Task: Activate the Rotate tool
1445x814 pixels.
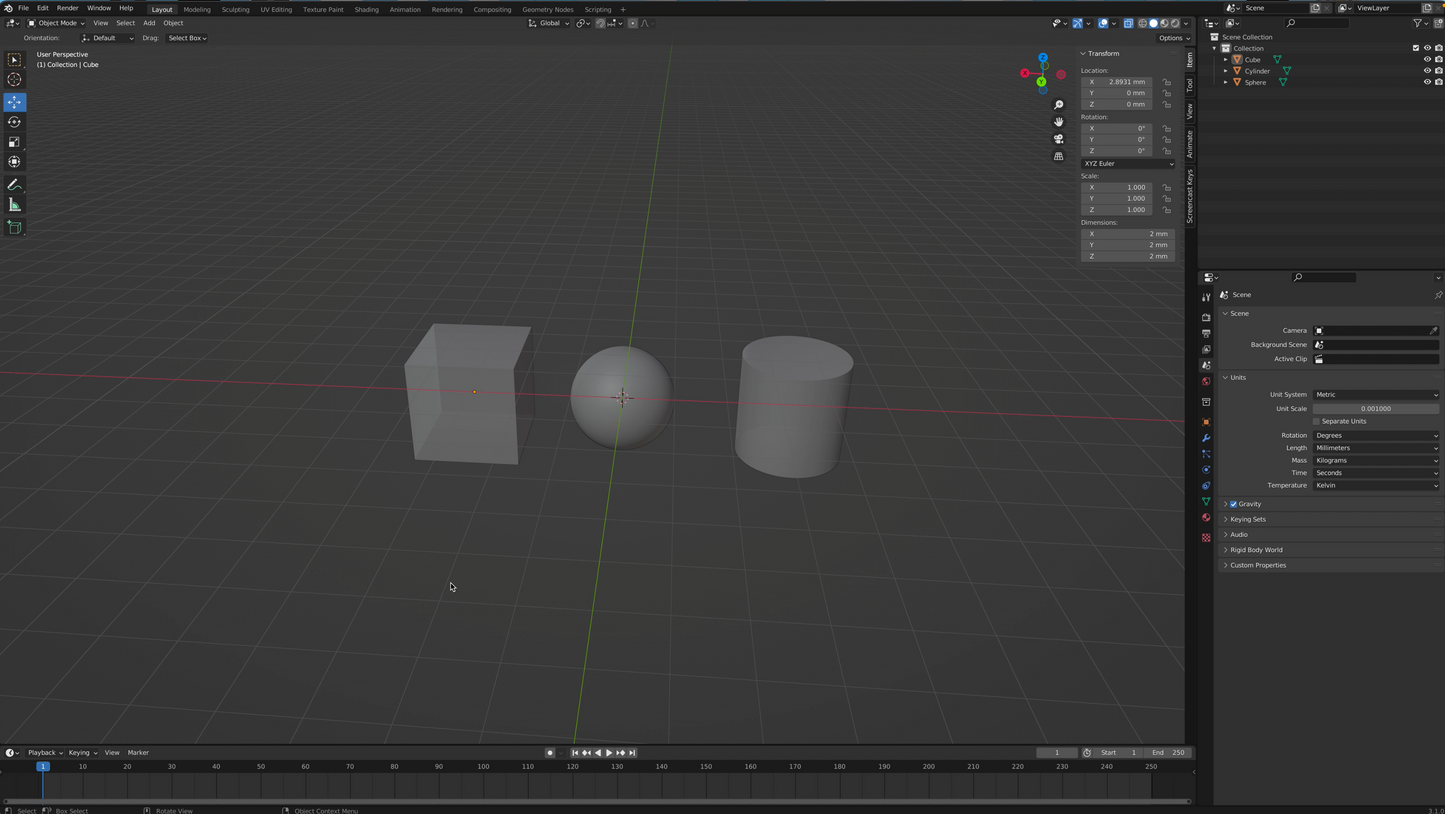Action: point(14,122)
